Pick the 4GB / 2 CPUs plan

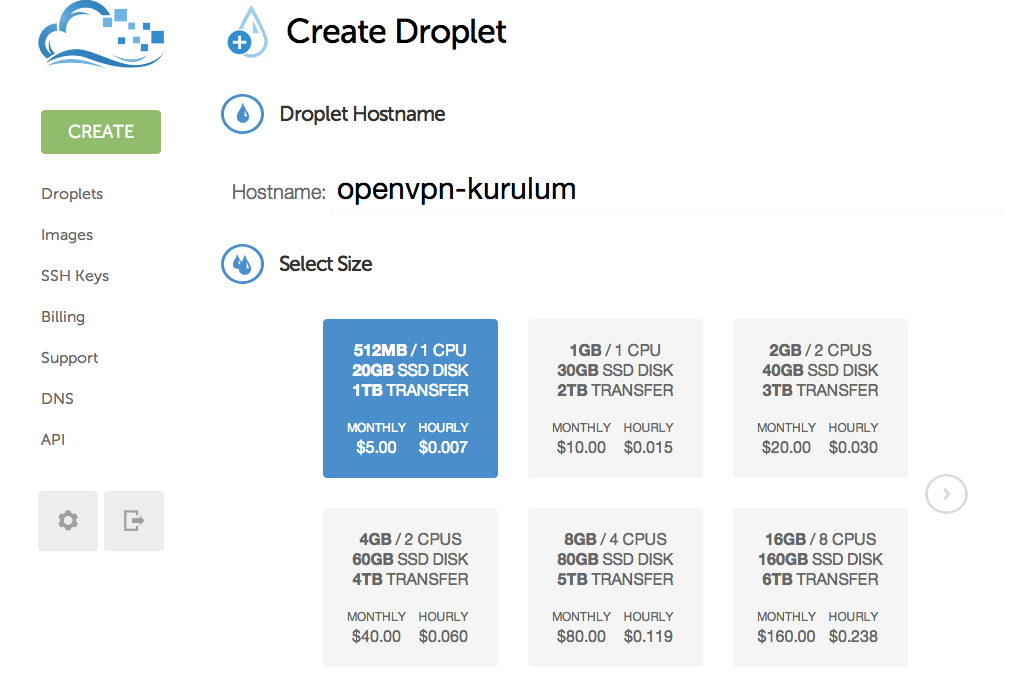(x=410, y=587)
